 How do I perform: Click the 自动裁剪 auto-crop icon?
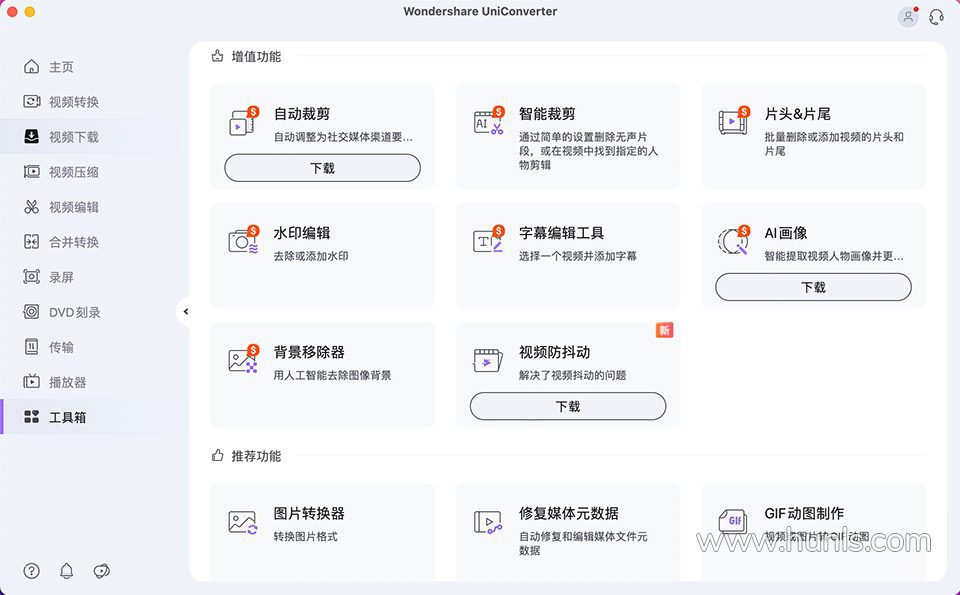point(244,121)
